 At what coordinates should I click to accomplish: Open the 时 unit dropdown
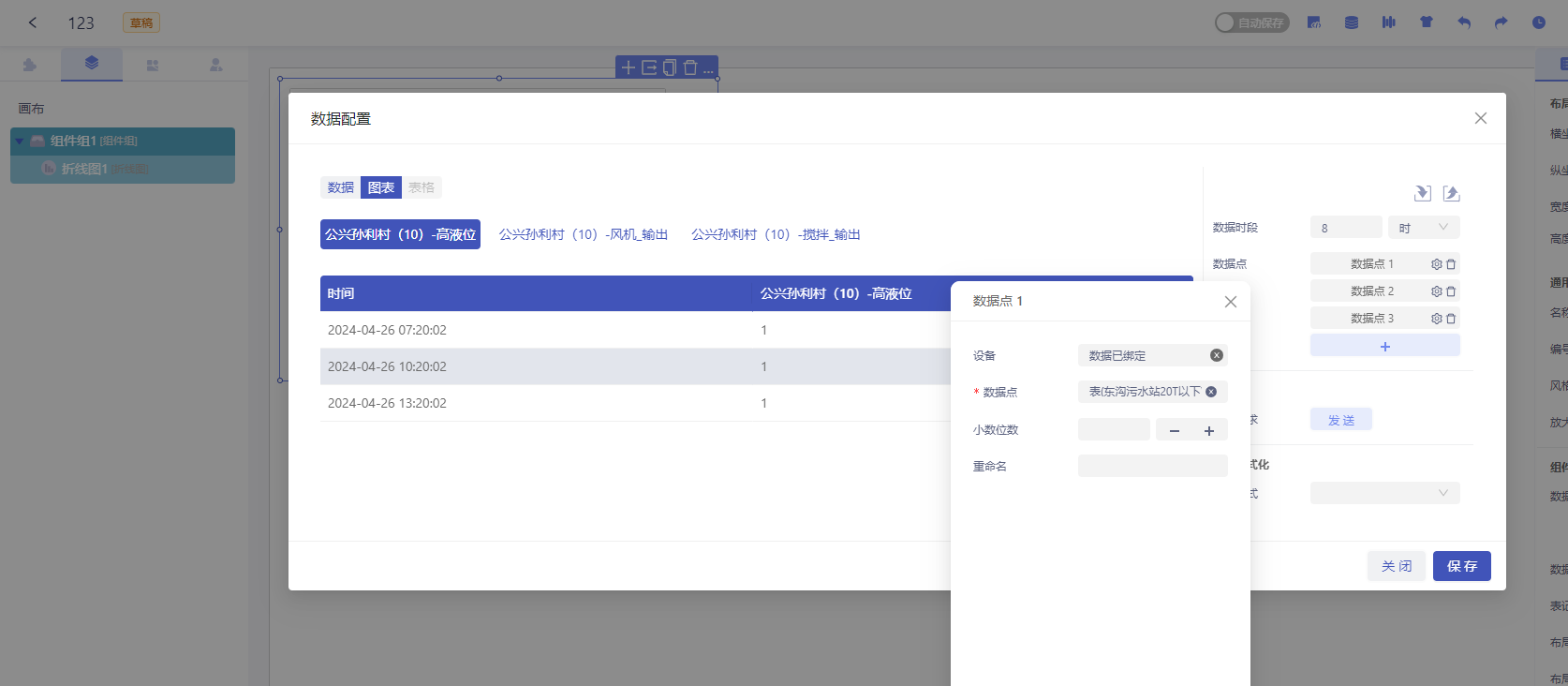click(x=1424, y=228)
